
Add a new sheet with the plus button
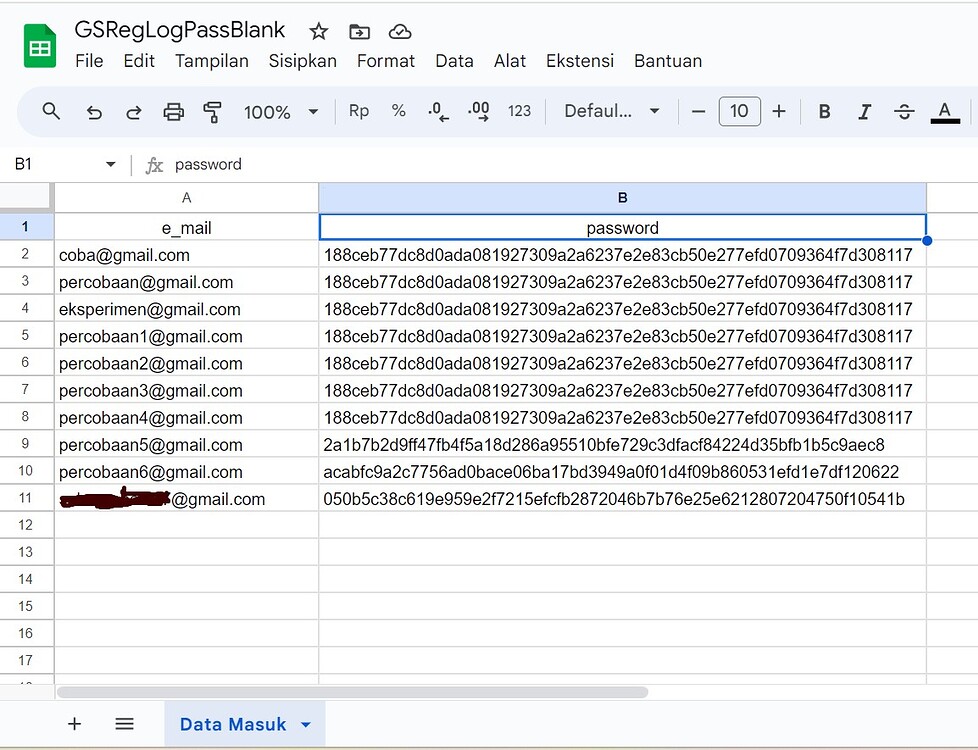tap(75, 723)
